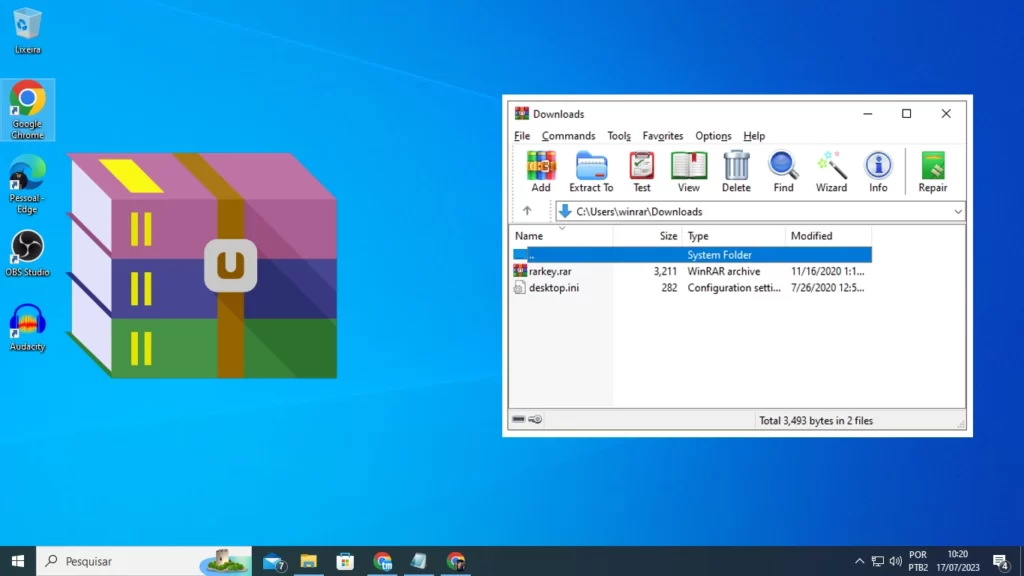Click the Add archive toolbar icon

click(540, 170)
